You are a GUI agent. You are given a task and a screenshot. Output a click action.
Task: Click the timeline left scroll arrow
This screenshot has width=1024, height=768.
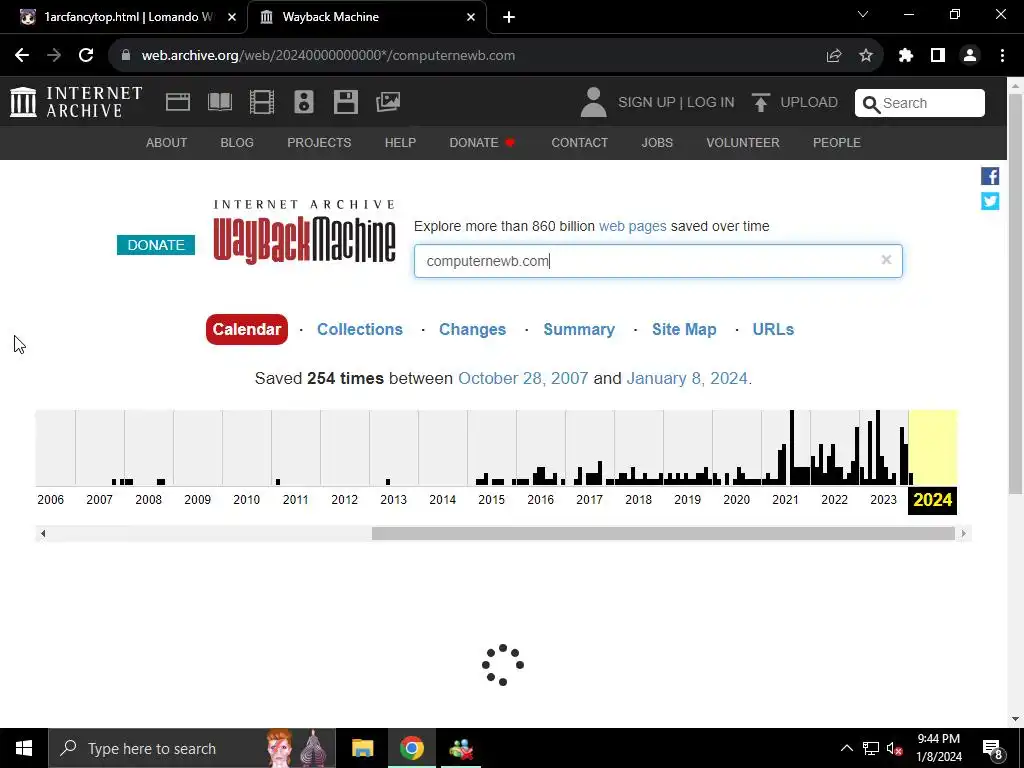pos(43,534)
